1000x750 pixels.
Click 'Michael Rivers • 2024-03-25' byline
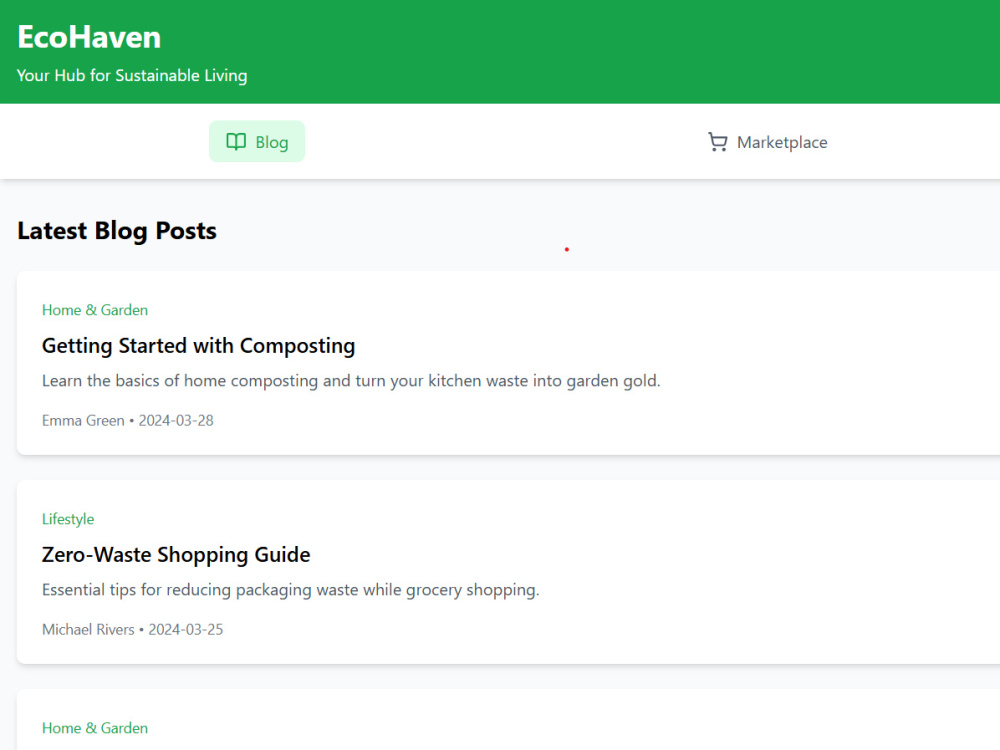[x=133, y=630]
